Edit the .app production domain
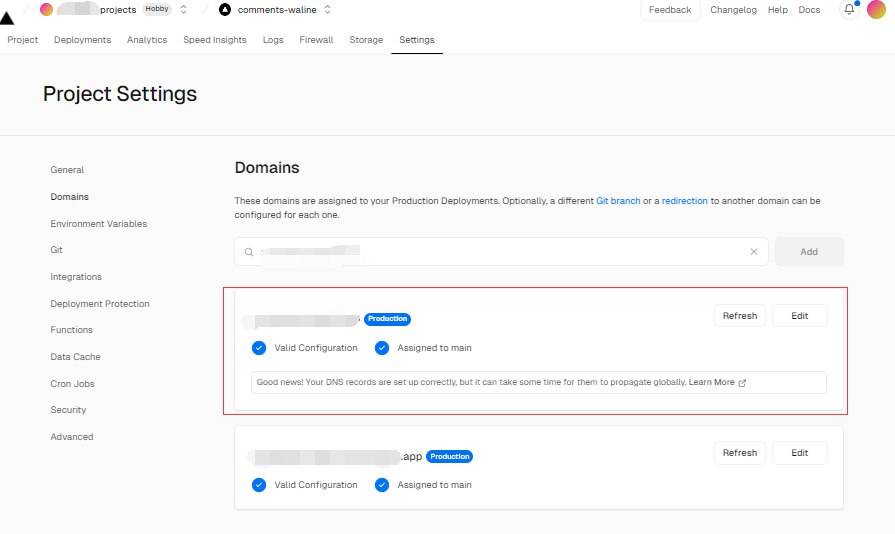This screenshot has width=895, height=534. coord(799,453)
